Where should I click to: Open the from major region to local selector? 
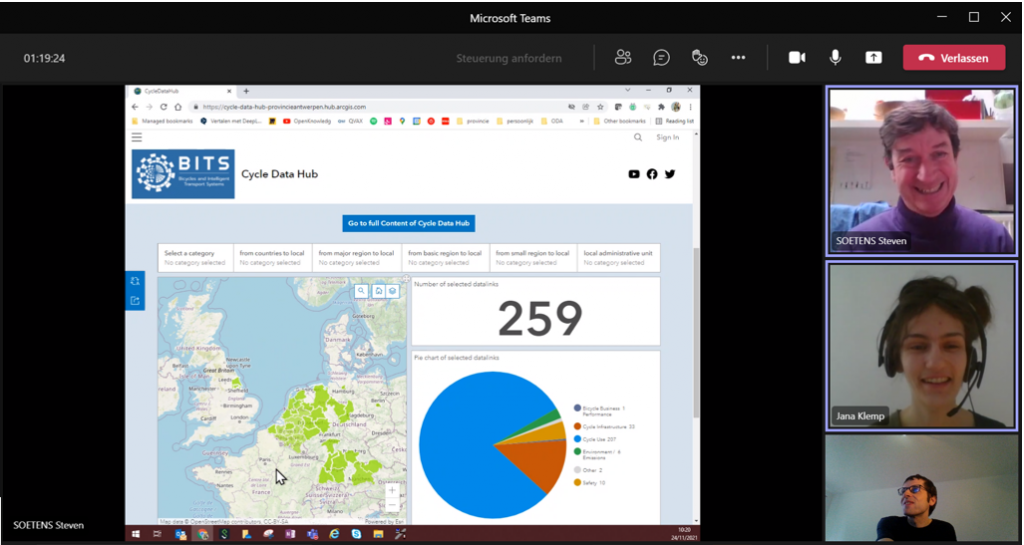pyautogui.click(x=357, y=258)
